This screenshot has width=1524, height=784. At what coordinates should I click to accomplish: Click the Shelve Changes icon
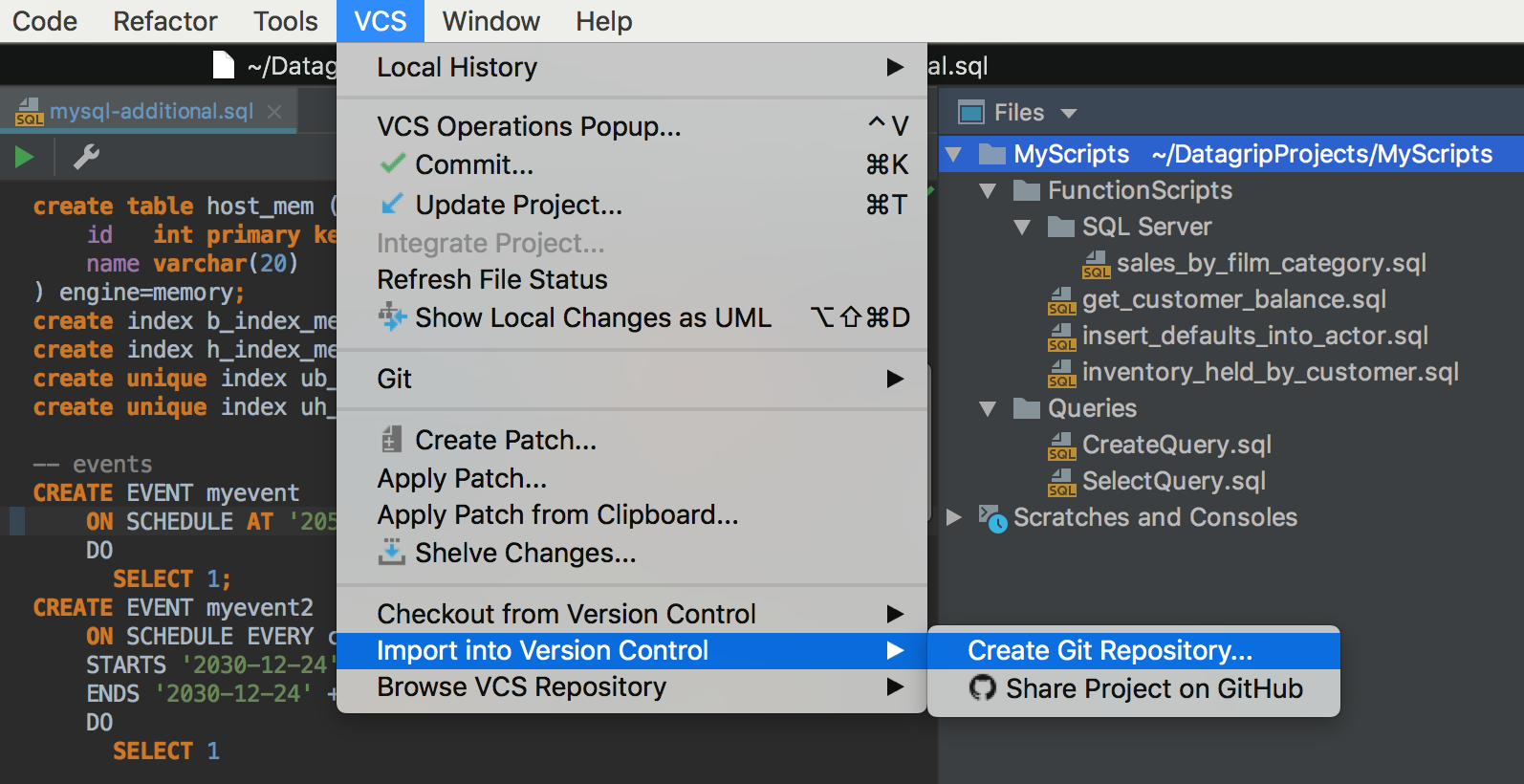click(x=392, y=552)
